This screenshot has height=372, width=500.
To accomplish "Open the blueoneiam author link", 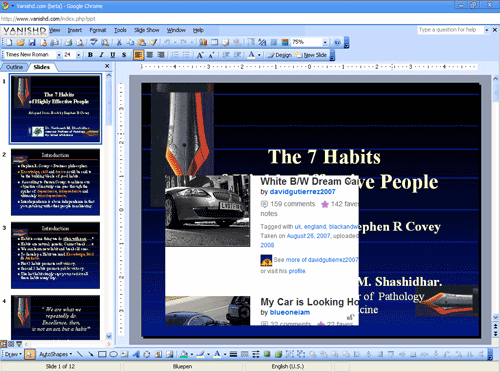I will [290, 312].
